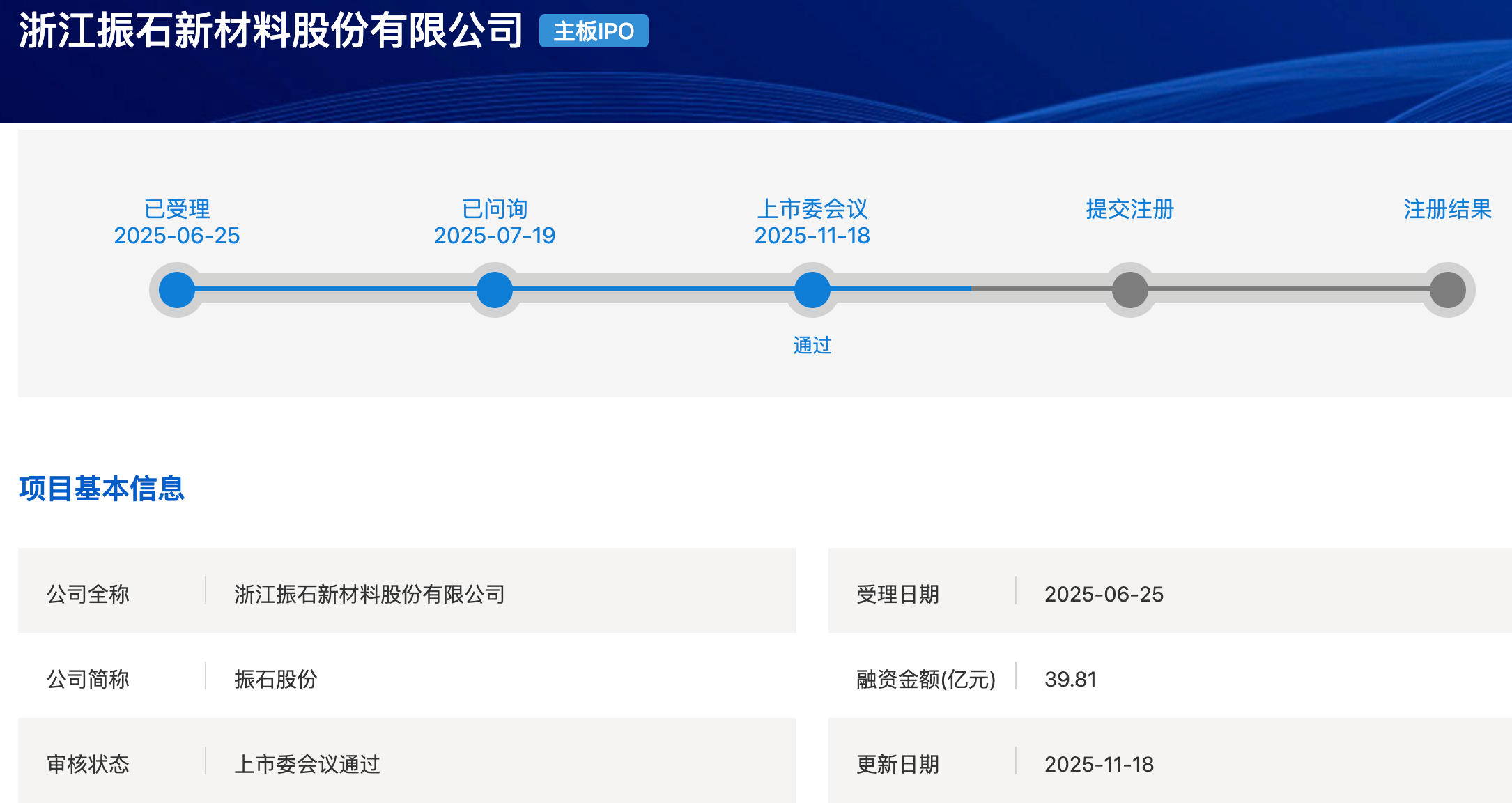Click the 已受理 stage label
This screenshot has width=1512, height=810.
pyautogui.click(x=177, y=208)
